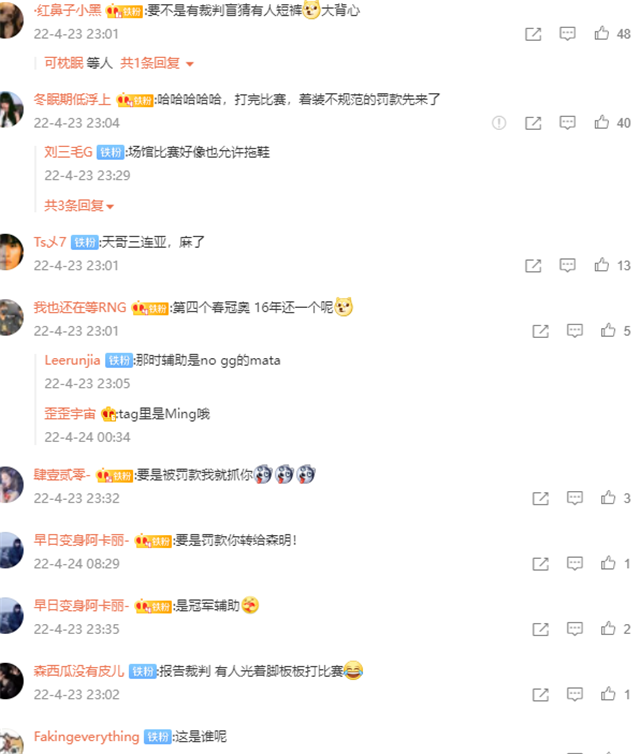
Task: Open 歪歪宇宙 user profile
Action: (70, 414)
